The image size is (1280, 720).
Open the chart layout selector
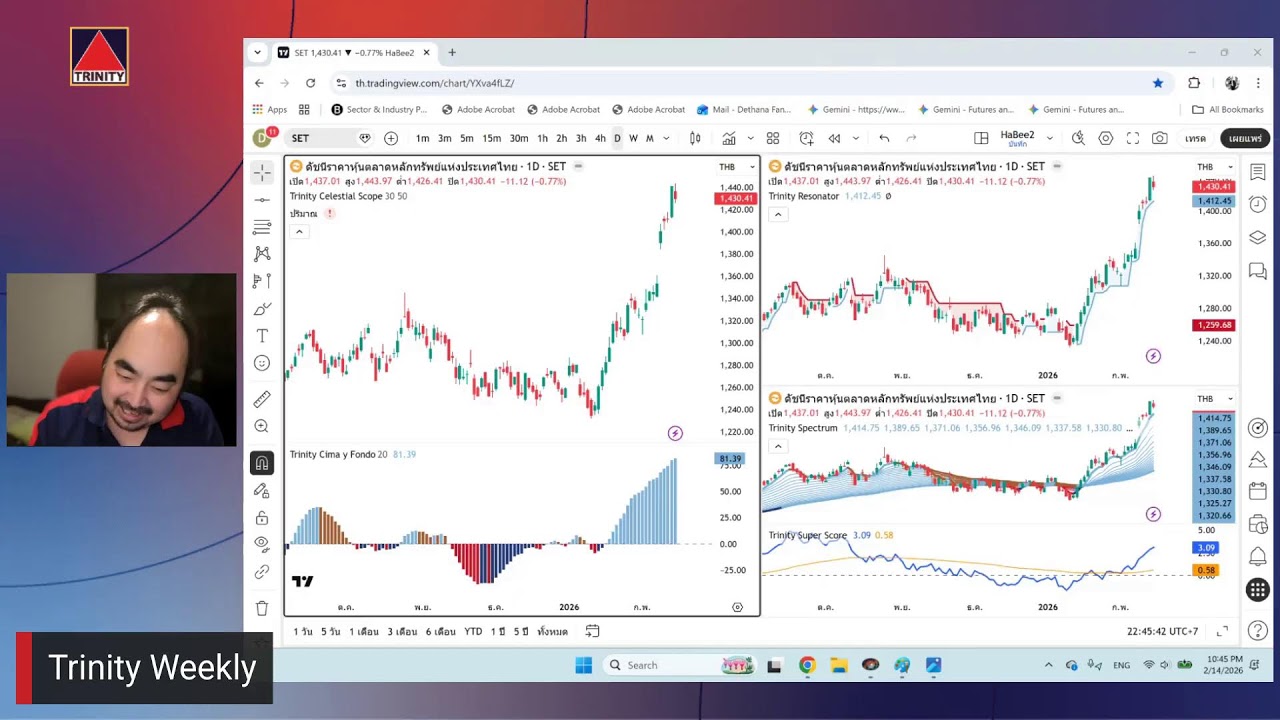pyautogui.click(x=981, y=138)
